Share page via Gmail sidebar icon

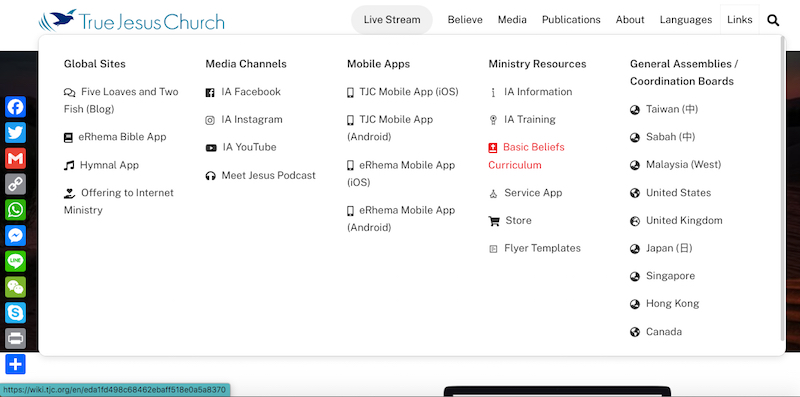[15, 158]
